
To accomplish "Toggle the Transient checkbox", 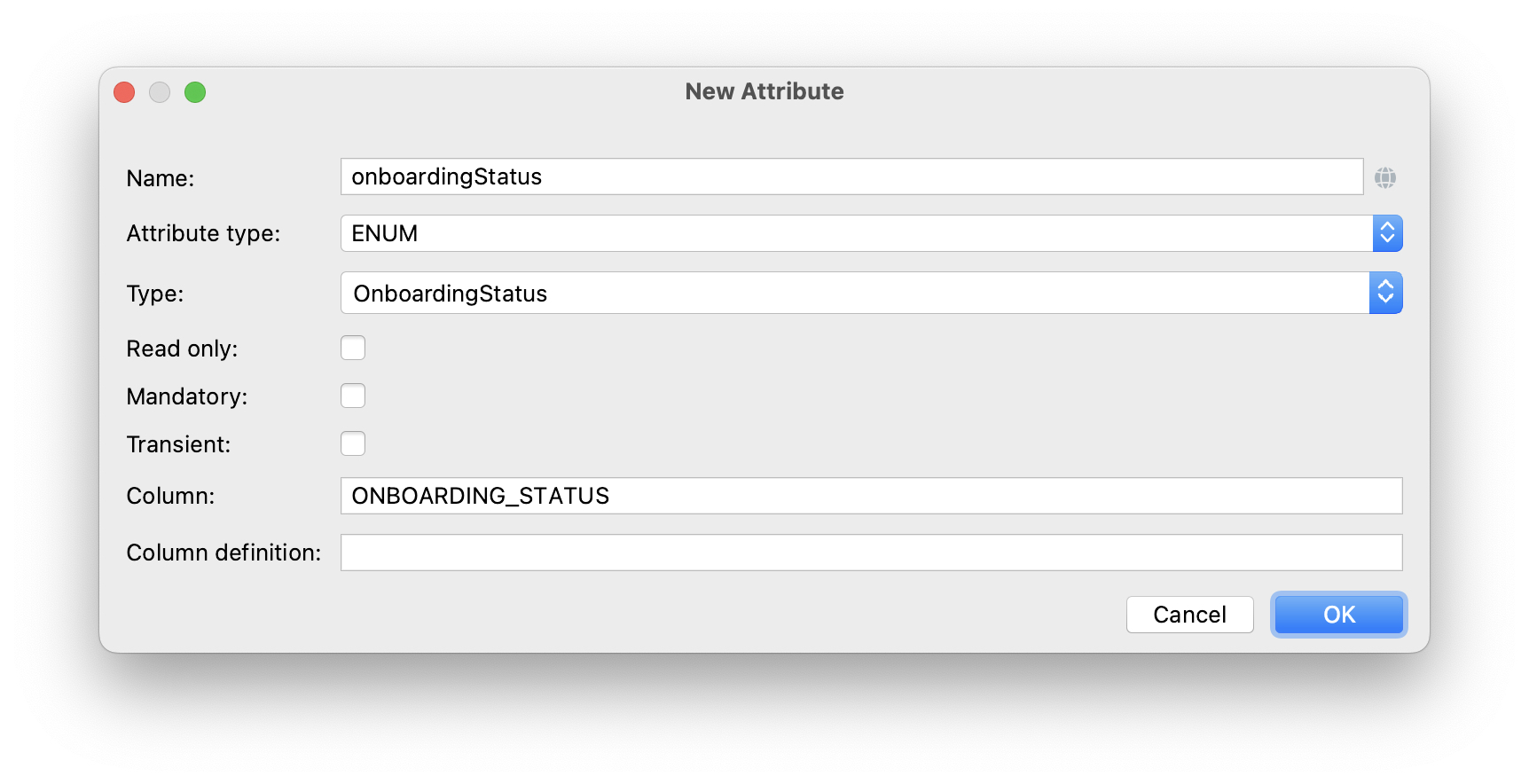I will coord(353,443).
